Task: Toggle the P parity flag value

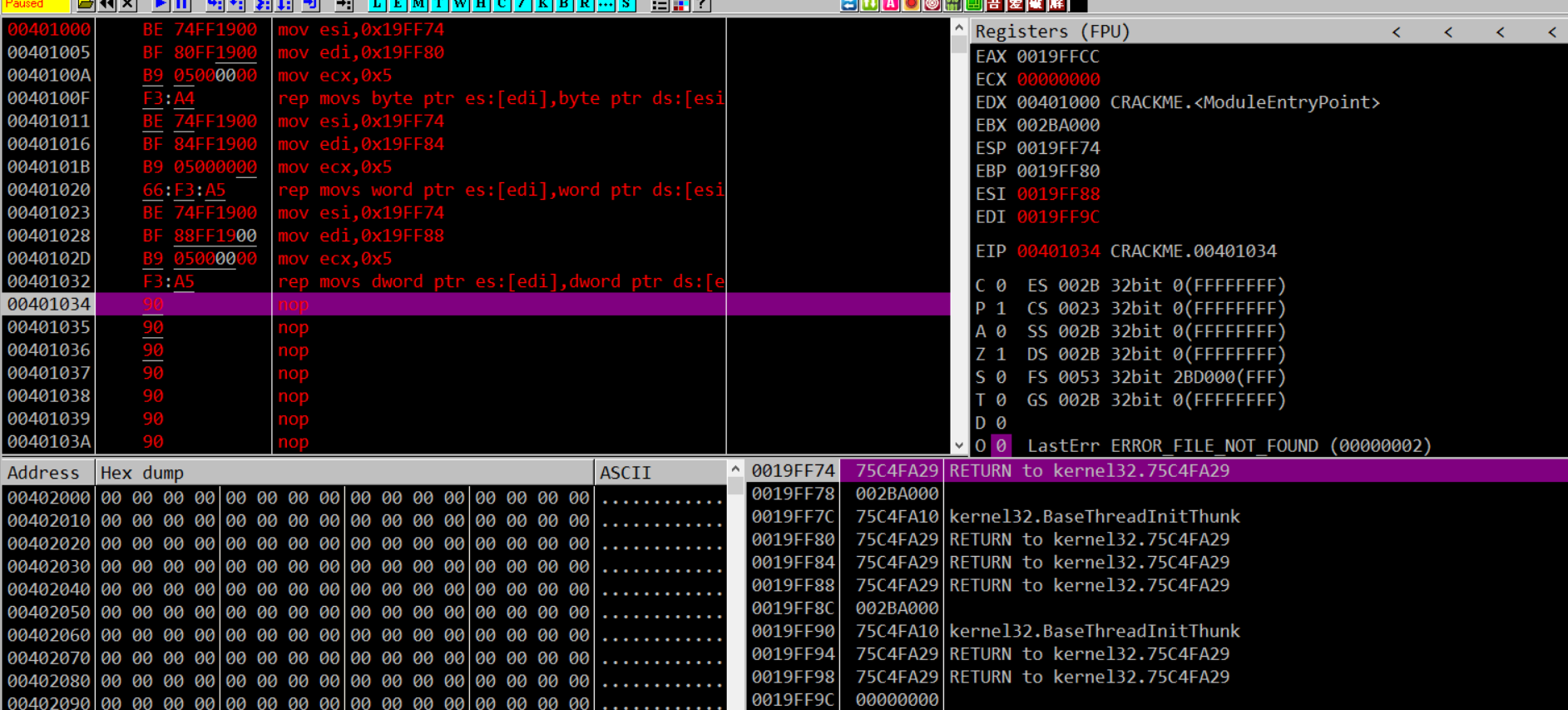Action: point(1002,309)
